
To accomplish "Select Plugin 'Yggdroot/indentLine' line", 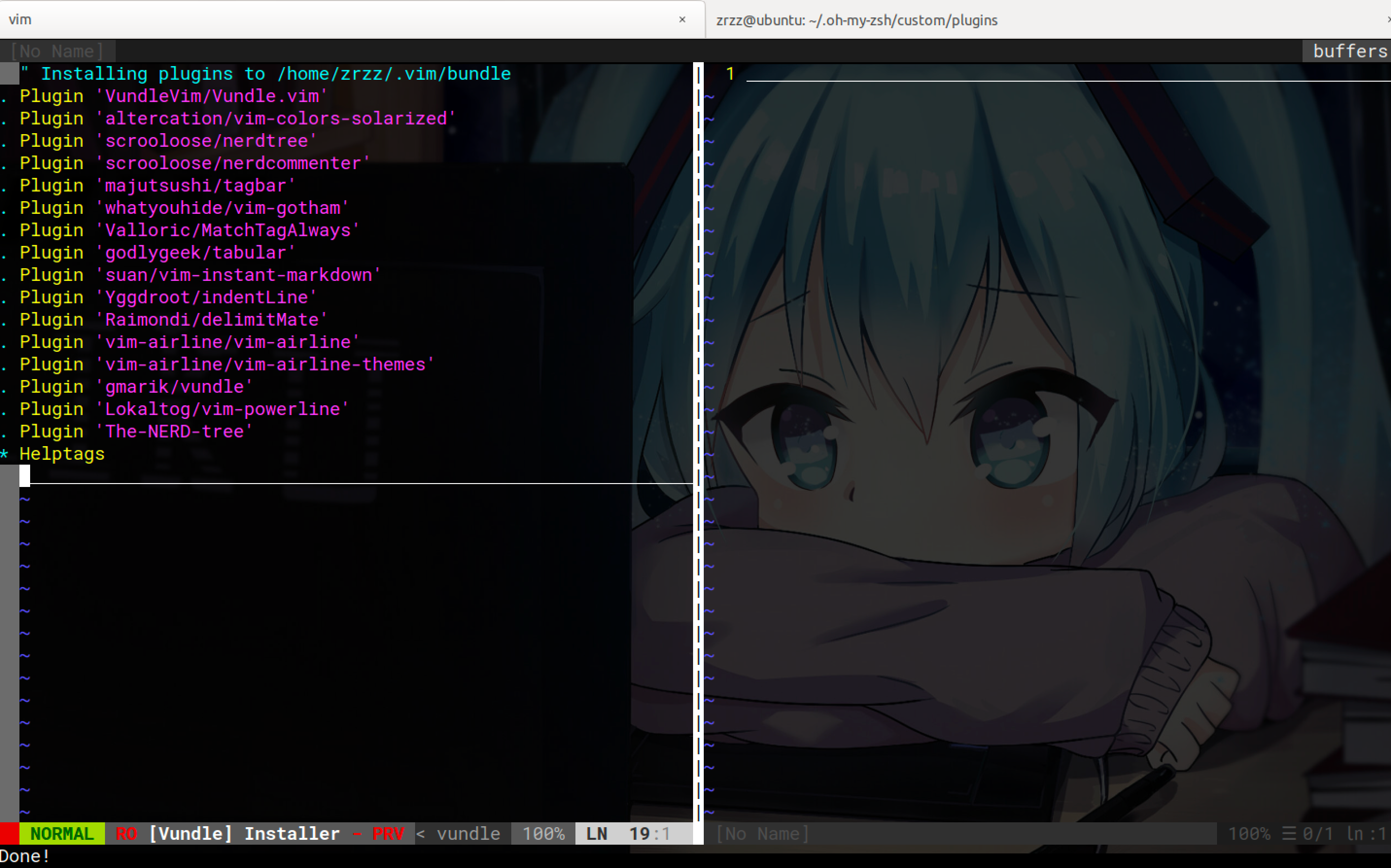I will click(x=168, y=297).
